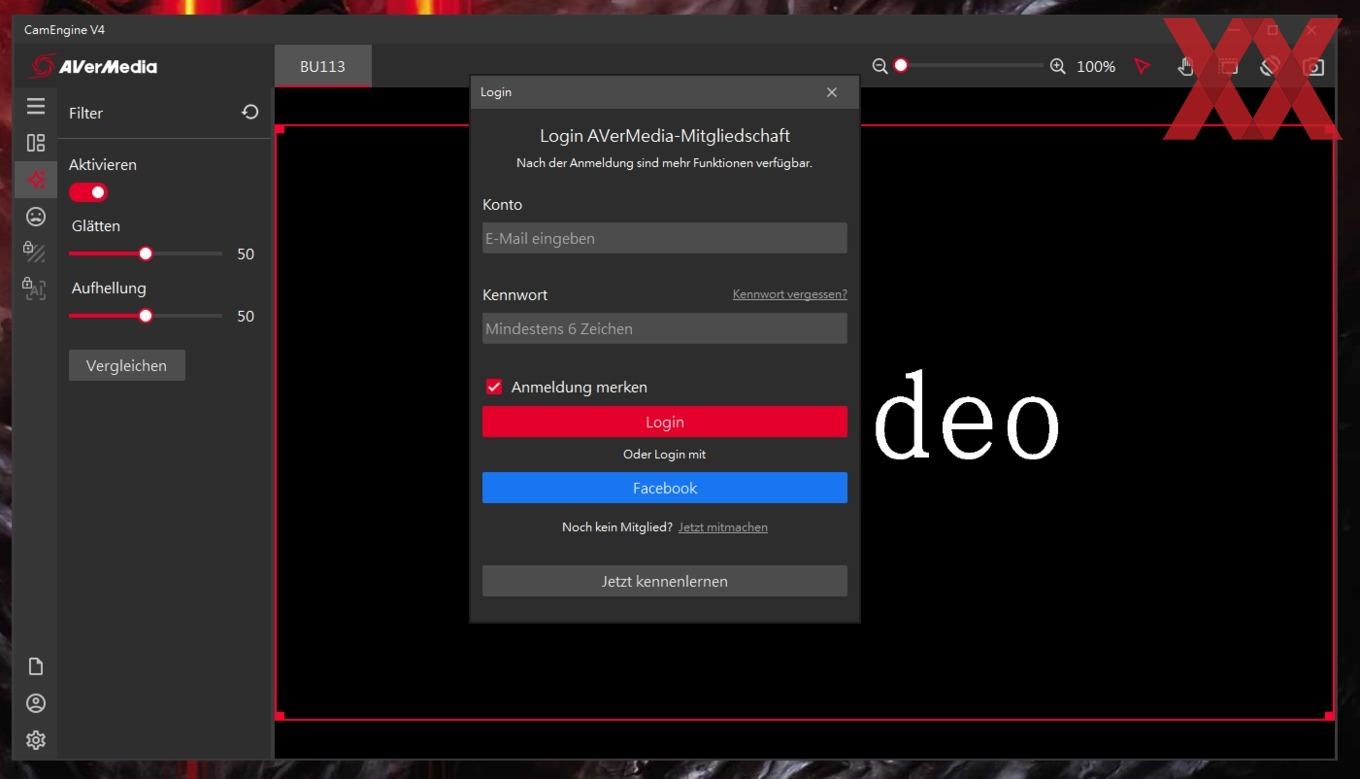Click the red Login button

tap(665, 422)
